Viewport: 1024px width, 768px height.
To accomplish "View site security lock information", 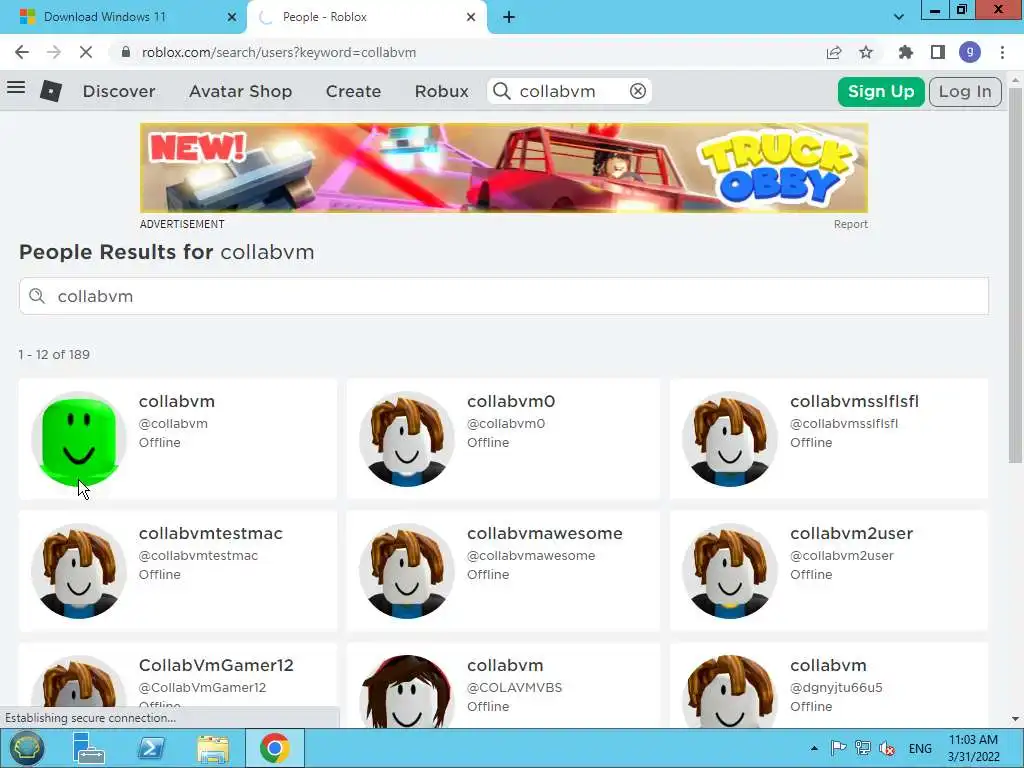I will [126, 52].
